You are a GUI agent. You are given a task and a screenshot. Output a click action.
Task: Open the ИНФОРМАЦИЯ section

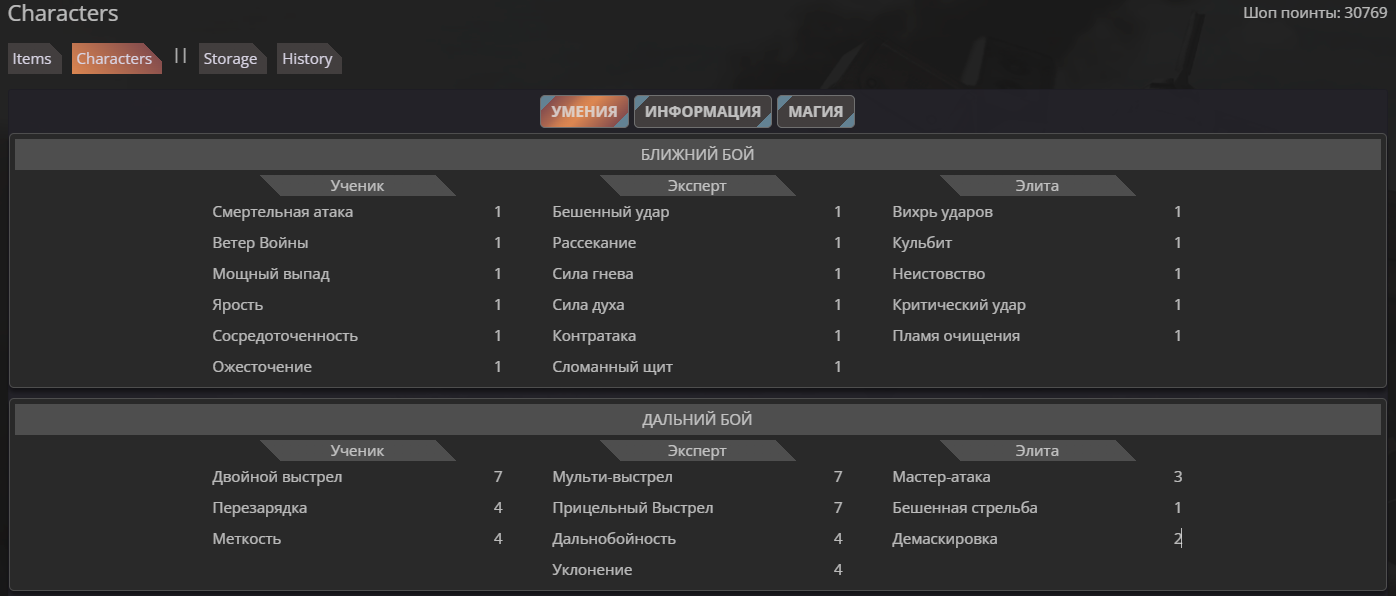click(703, 112)
